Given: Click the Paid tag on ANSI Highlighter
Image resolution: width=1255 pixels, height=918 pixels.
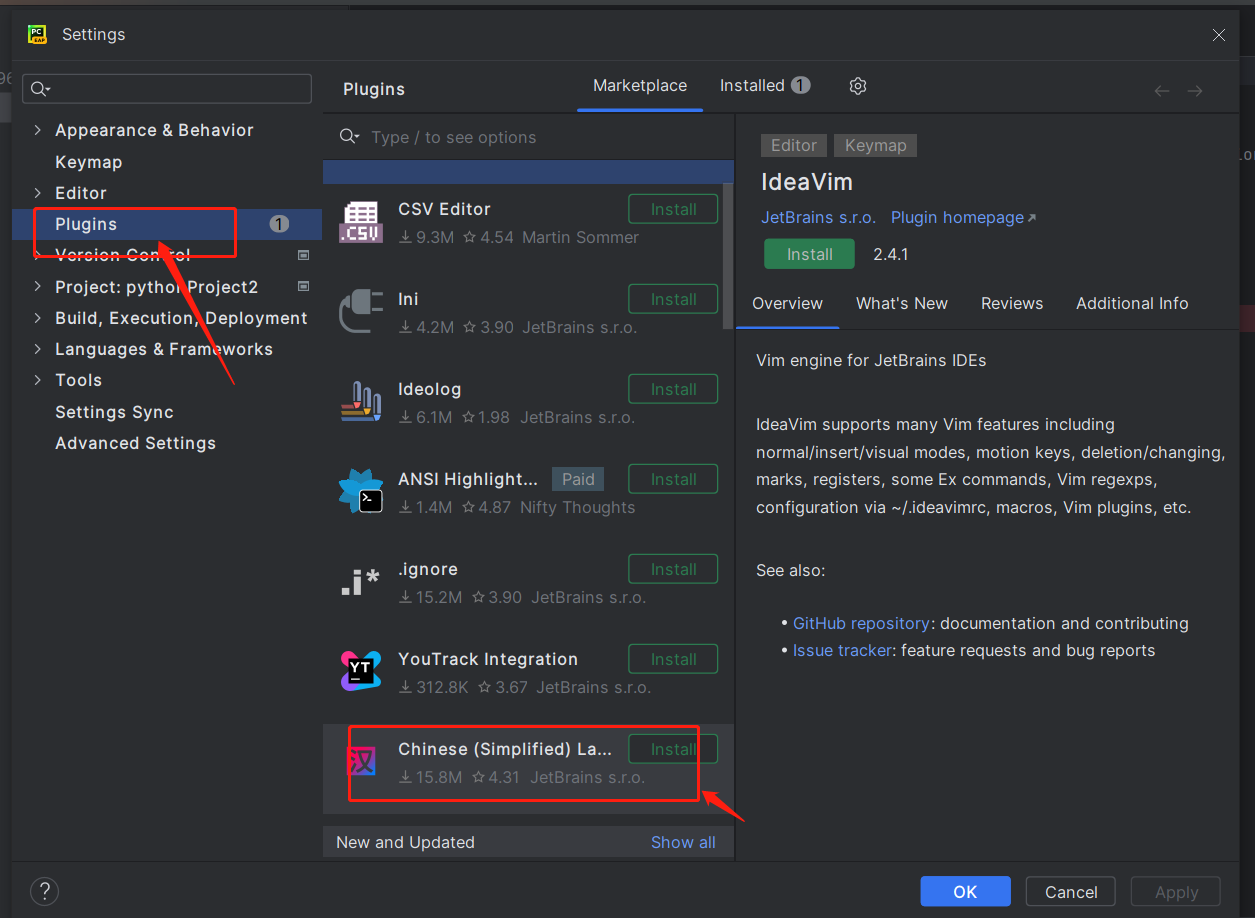Looking at the screenshot, I should pos(578,479).
